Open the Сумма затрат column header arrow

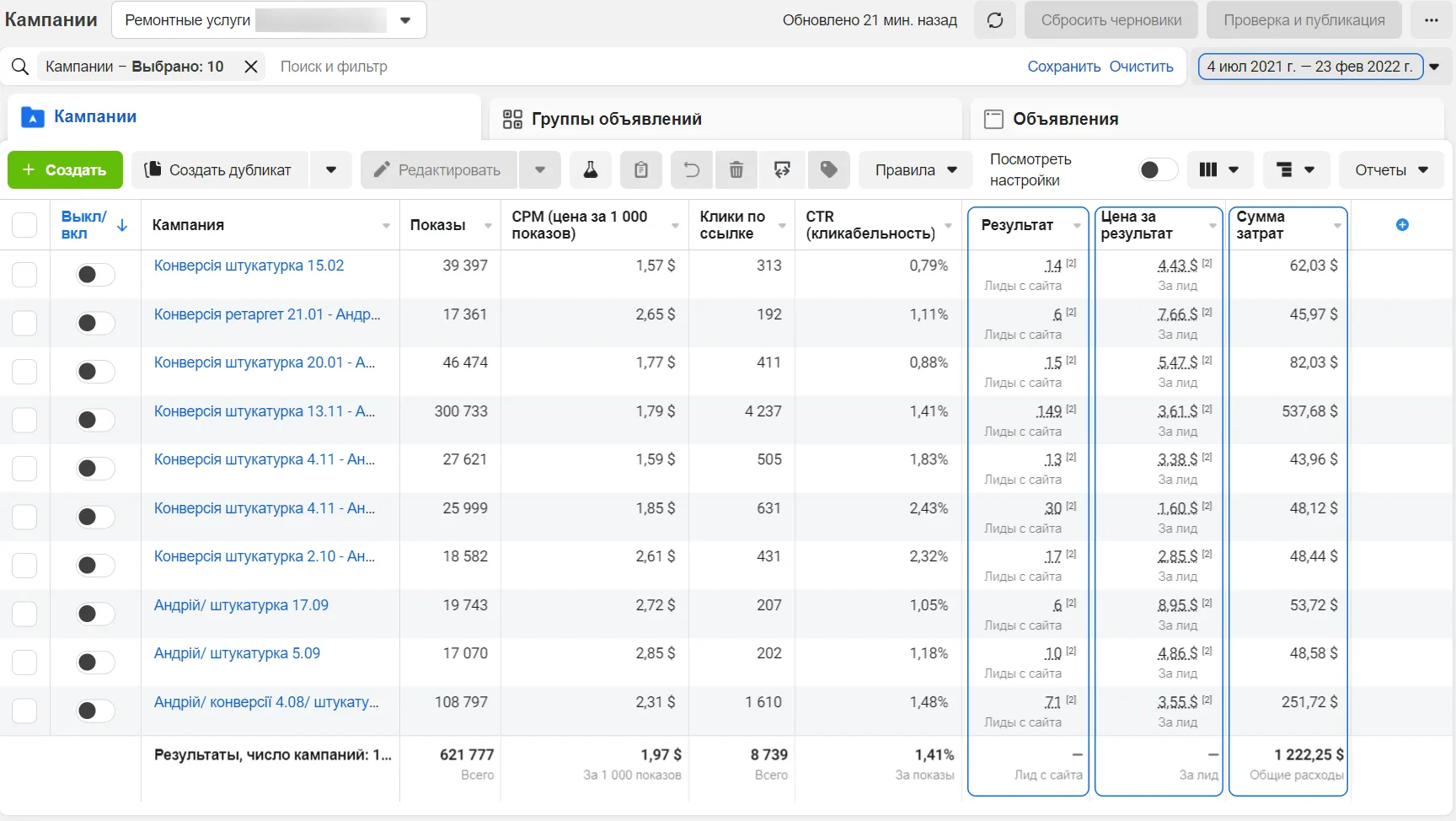tap(1337, 226)
